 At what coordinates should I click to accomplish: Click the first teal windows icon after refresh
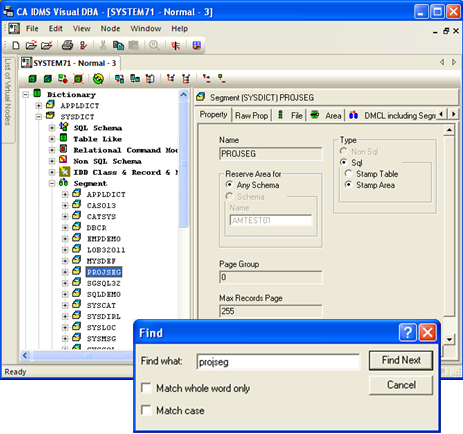[119, 79]
